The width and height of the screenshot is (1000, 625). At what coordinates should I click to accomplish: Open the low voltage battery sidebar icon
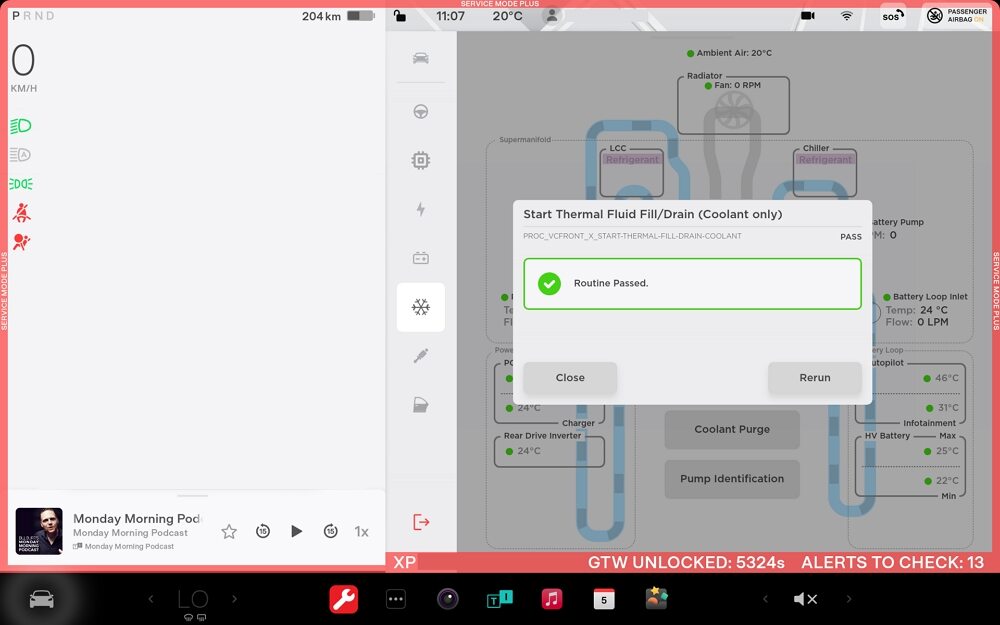pos(421,258)
